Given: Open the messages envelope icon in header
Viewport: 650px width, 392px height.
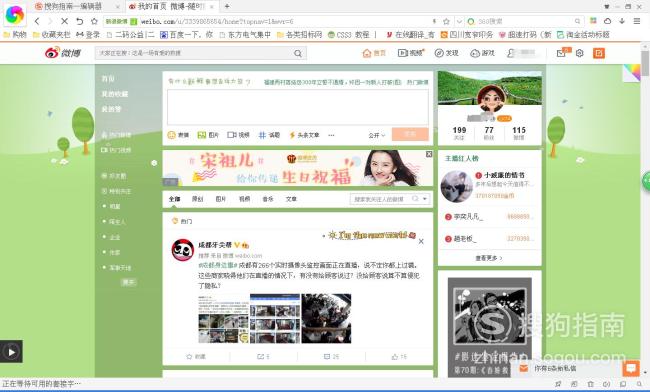Looking at the screenshot, I should [562, 53].
